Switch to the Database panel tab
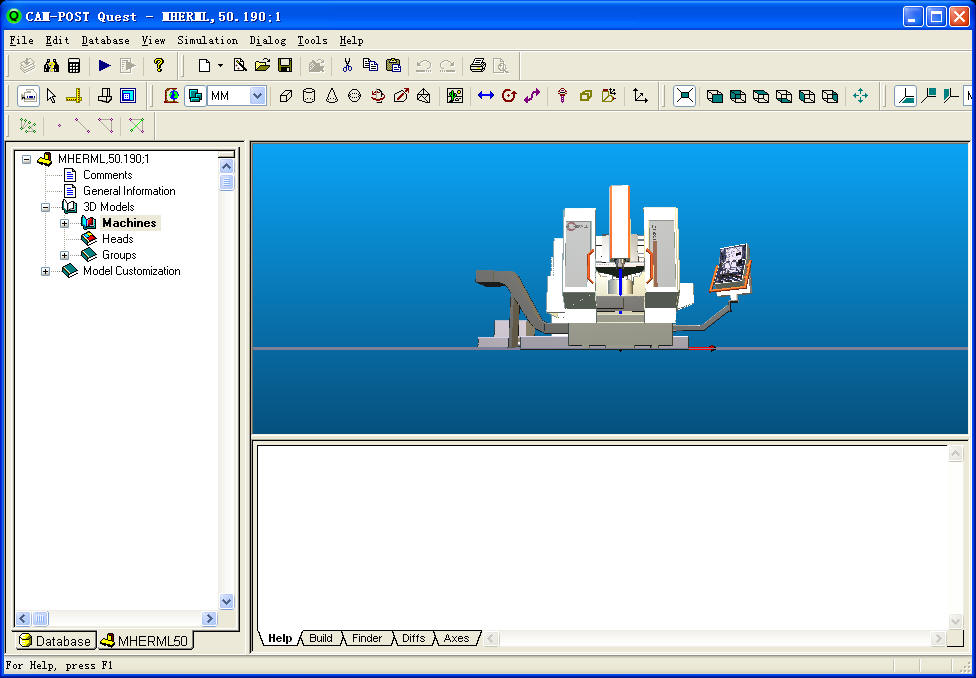The width and height of the screenshot is (976, 678). (55, 641)
